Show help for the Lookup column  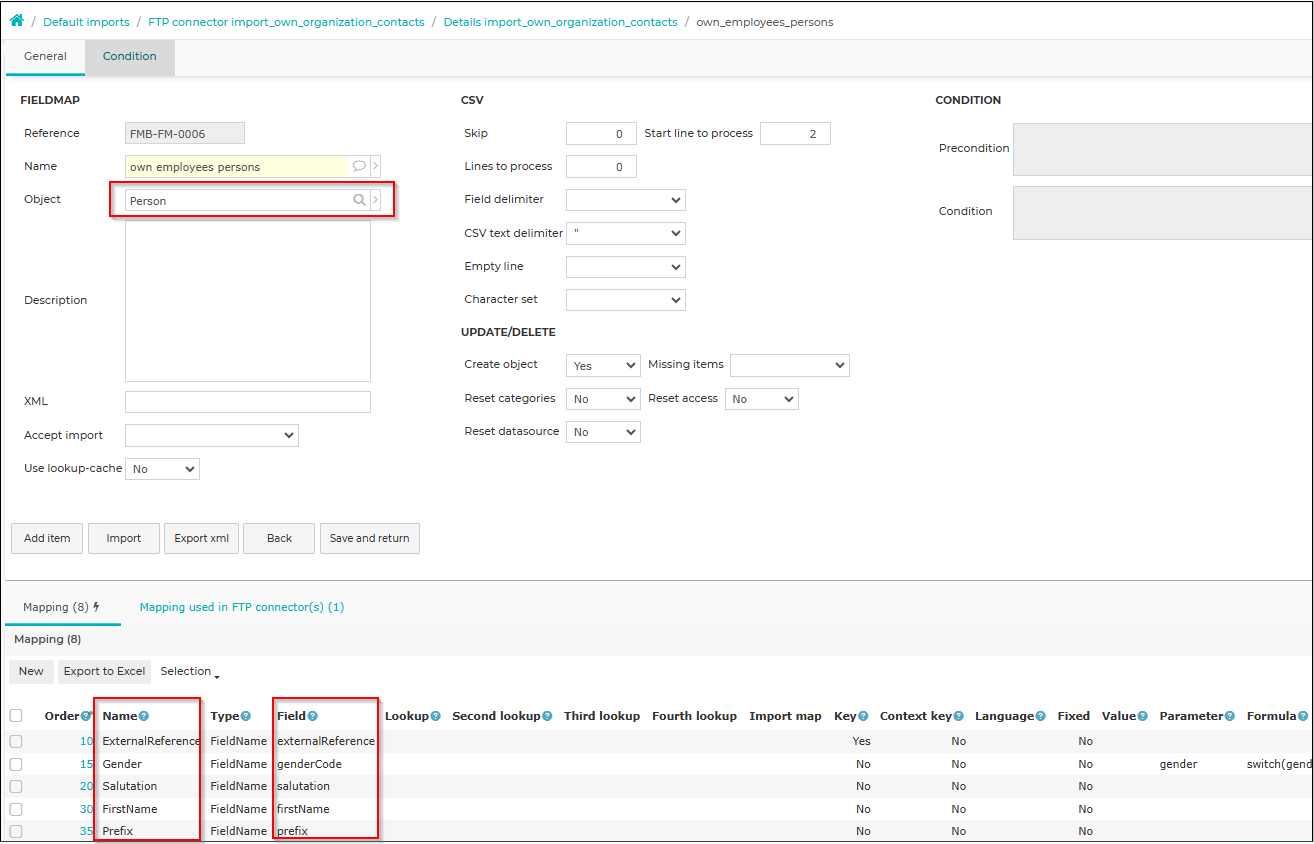pos(436,716)
